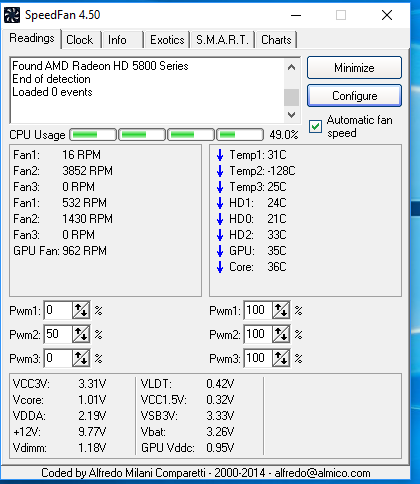
Task: Click the first CPU usage bar
Action: click(93, 135)
